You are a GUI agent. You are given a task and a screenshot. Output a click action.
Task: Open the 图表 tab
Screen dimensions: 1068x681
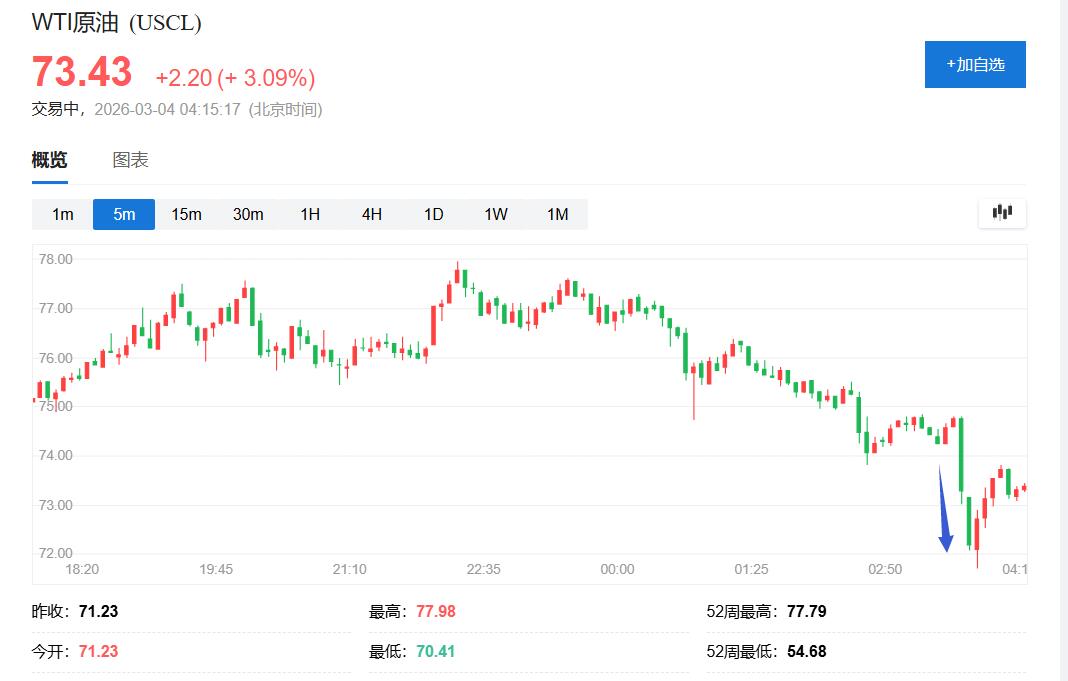[130, 160]
